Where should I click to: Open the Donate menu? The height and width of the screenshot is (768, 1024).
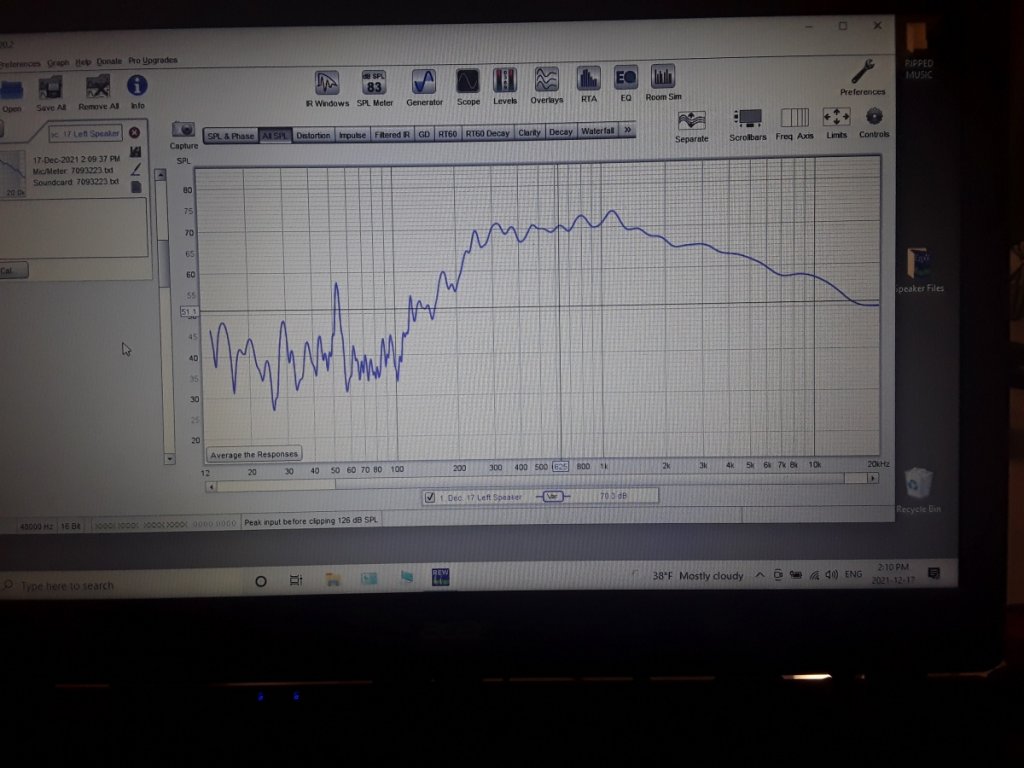point(109,61)
